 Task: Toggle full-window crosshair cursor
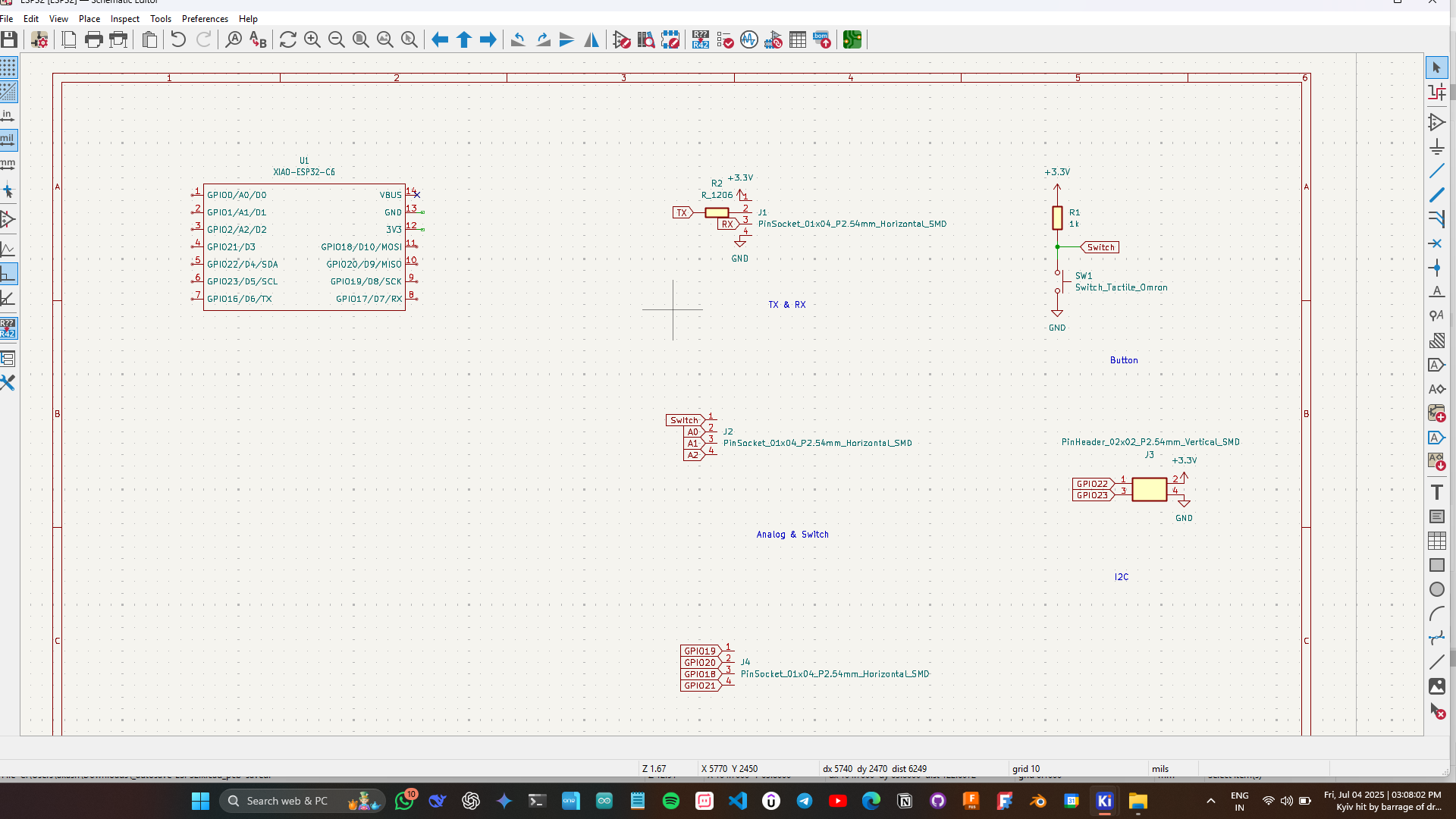click(x=8, y=191)
